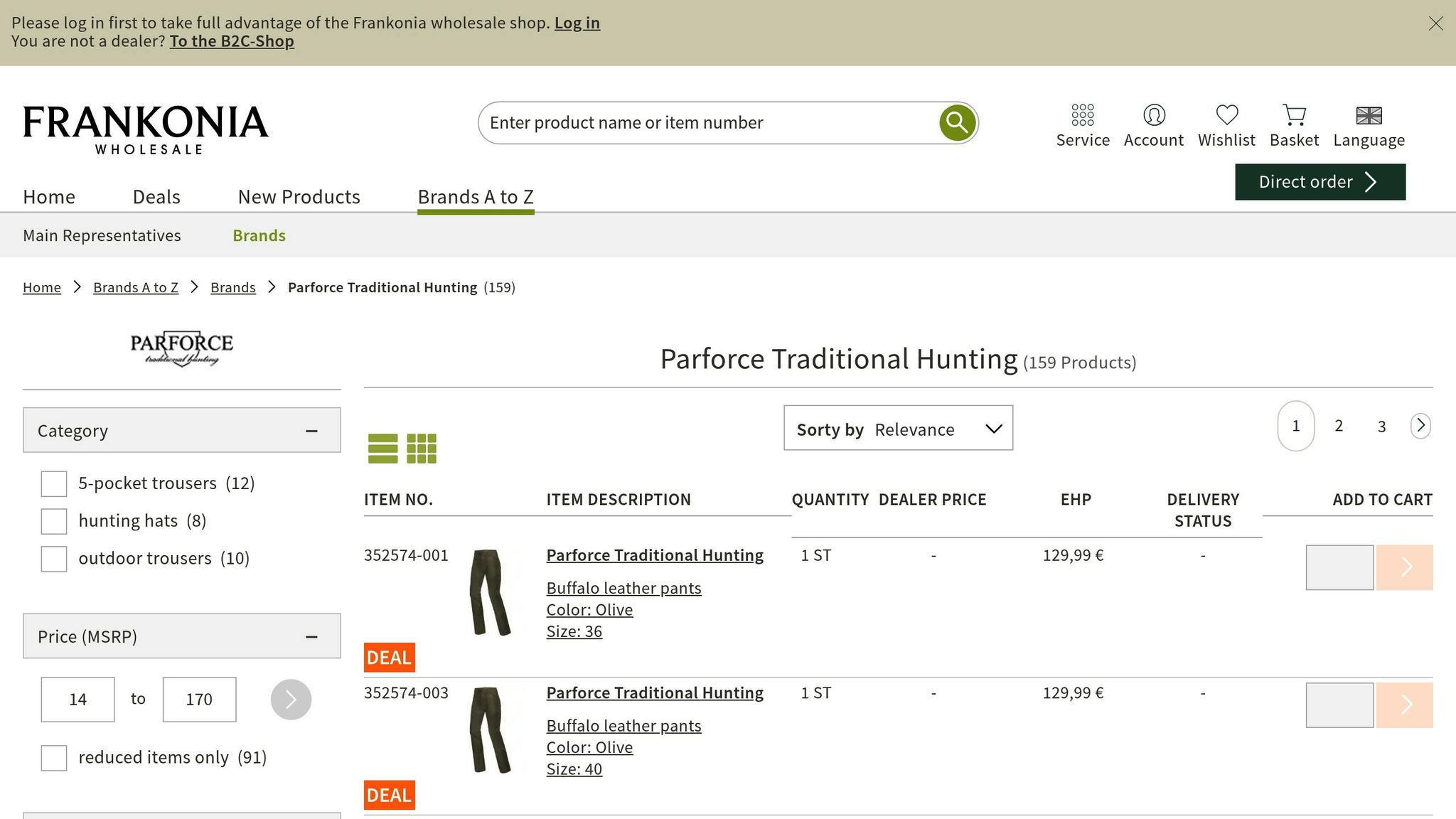Open the Sort by Relevance dropdown

point(898,428)
